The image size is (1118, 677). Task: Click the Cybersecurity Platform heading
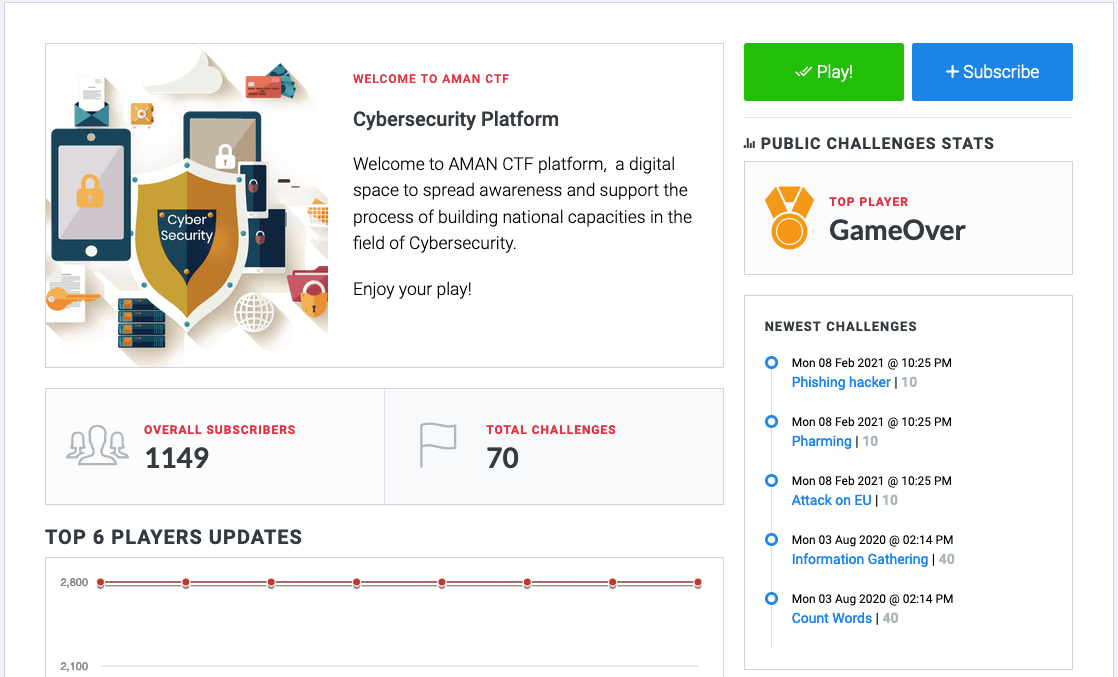pos(456,119)
